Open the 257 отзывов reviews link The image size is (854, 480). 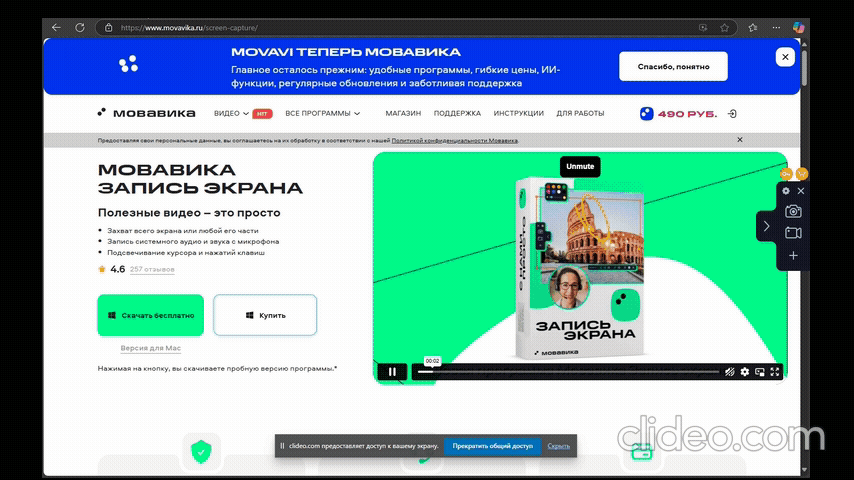tap(152, 269)
